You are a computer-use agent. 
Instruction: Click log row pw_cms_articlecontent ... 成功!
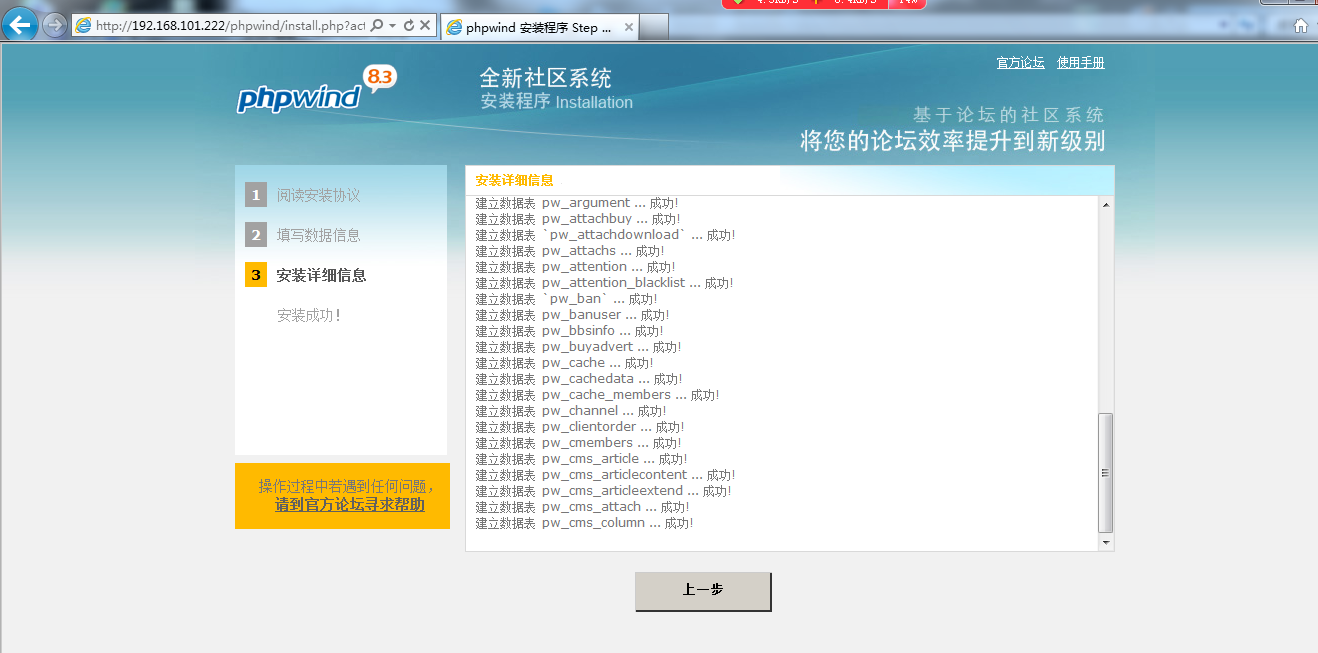coord(605,475)
